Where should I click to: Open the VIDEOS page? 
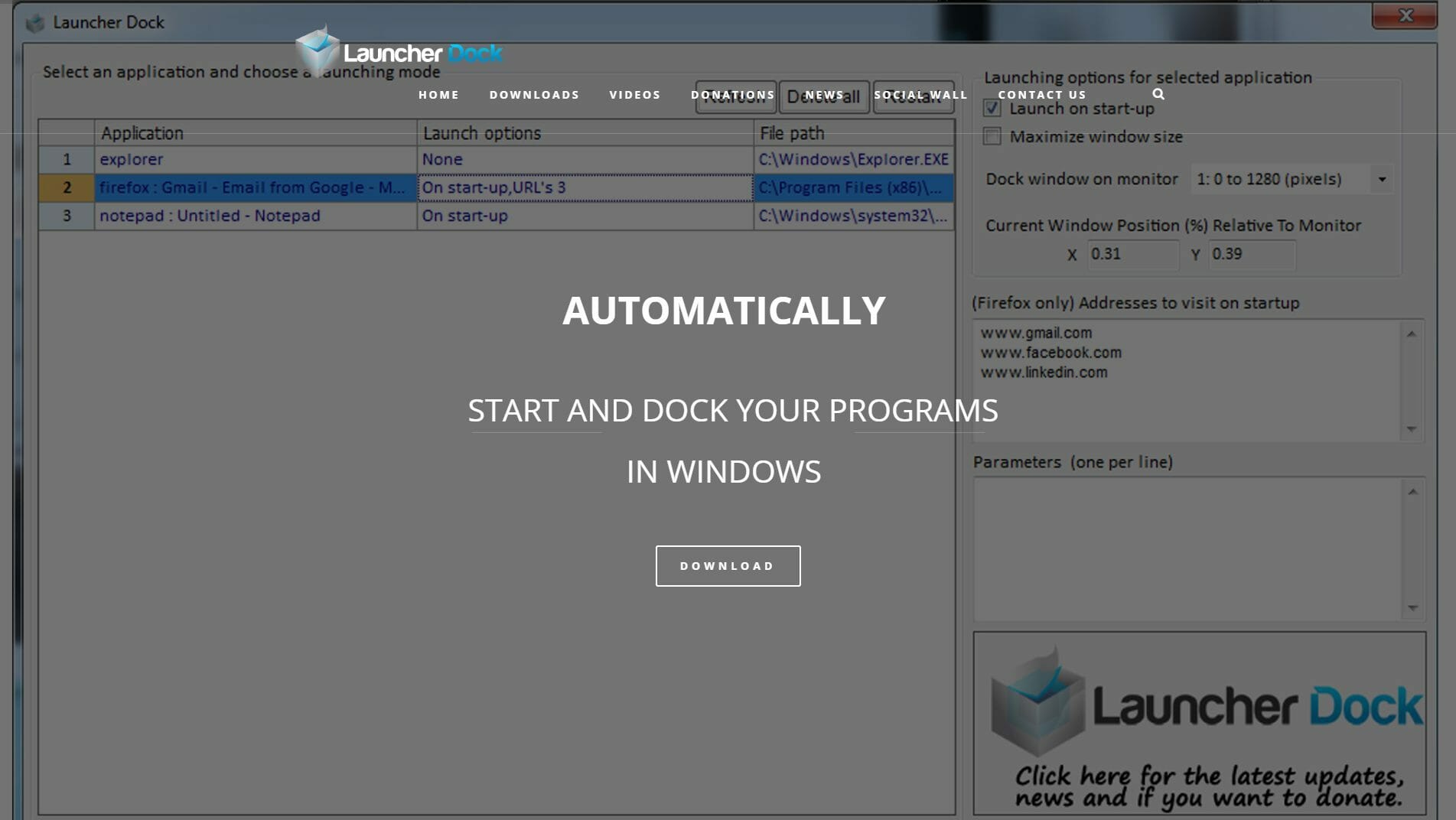tap(634, 94)
